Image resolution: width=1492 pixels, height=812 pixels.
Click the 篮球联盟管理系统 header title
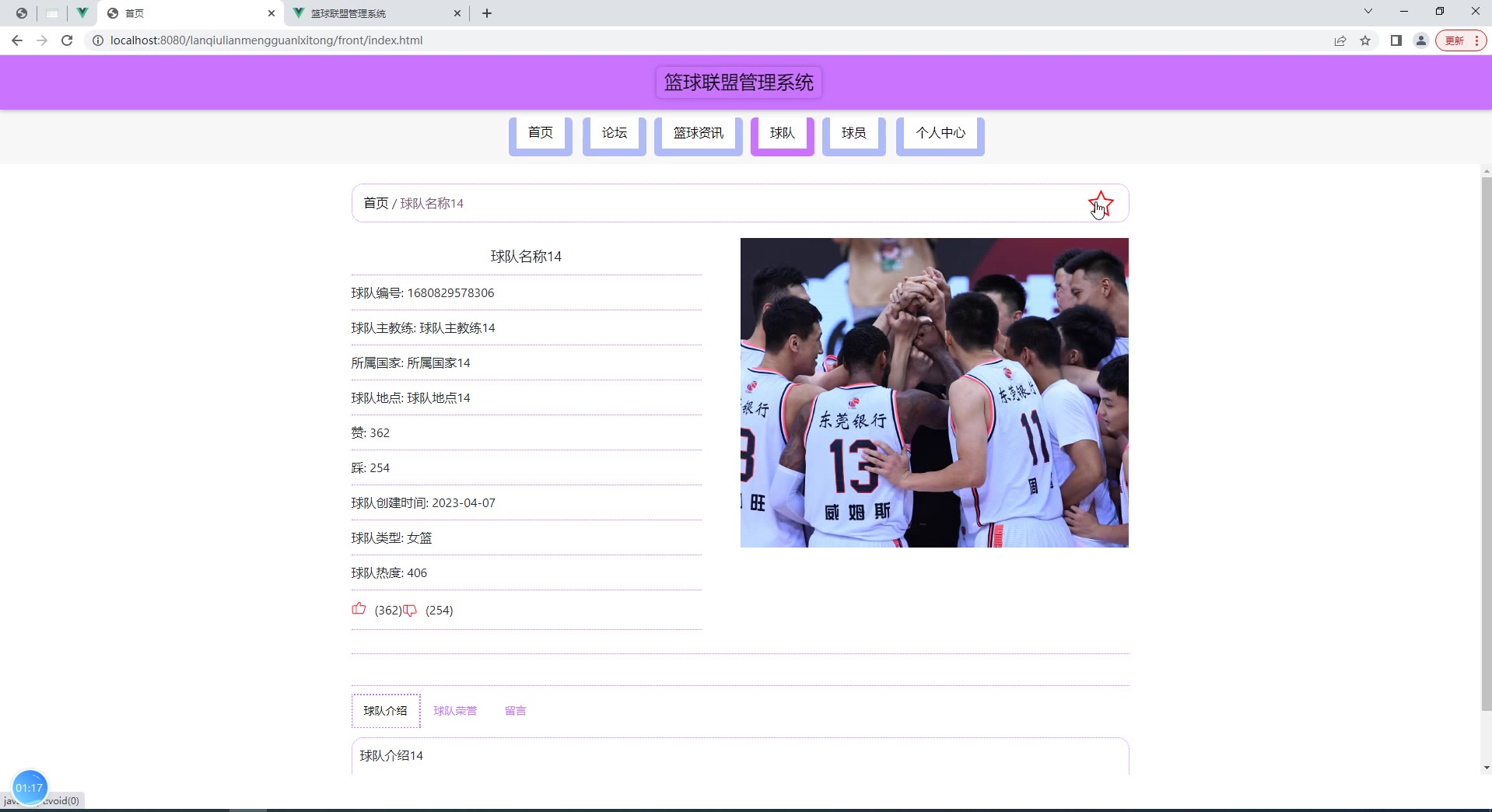pos(739,82)
